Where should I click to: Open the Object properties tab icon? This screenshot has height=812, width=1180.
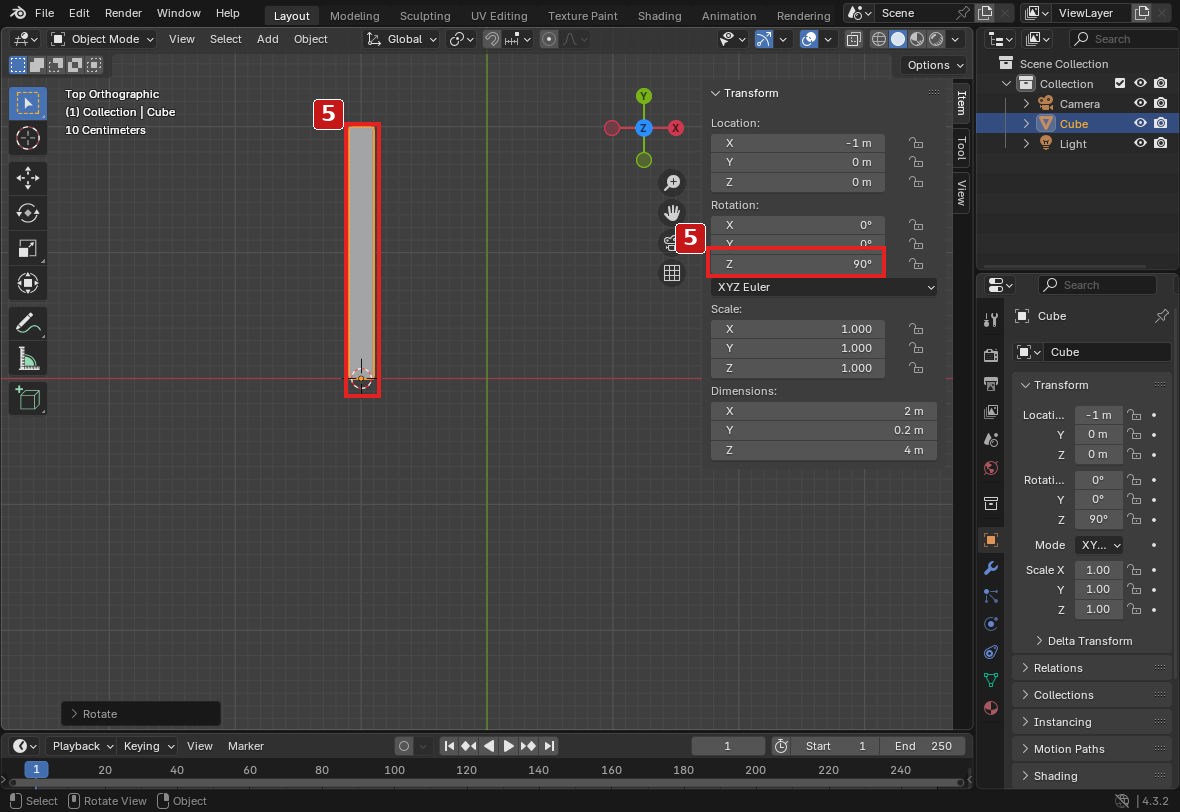click(991, 540)
